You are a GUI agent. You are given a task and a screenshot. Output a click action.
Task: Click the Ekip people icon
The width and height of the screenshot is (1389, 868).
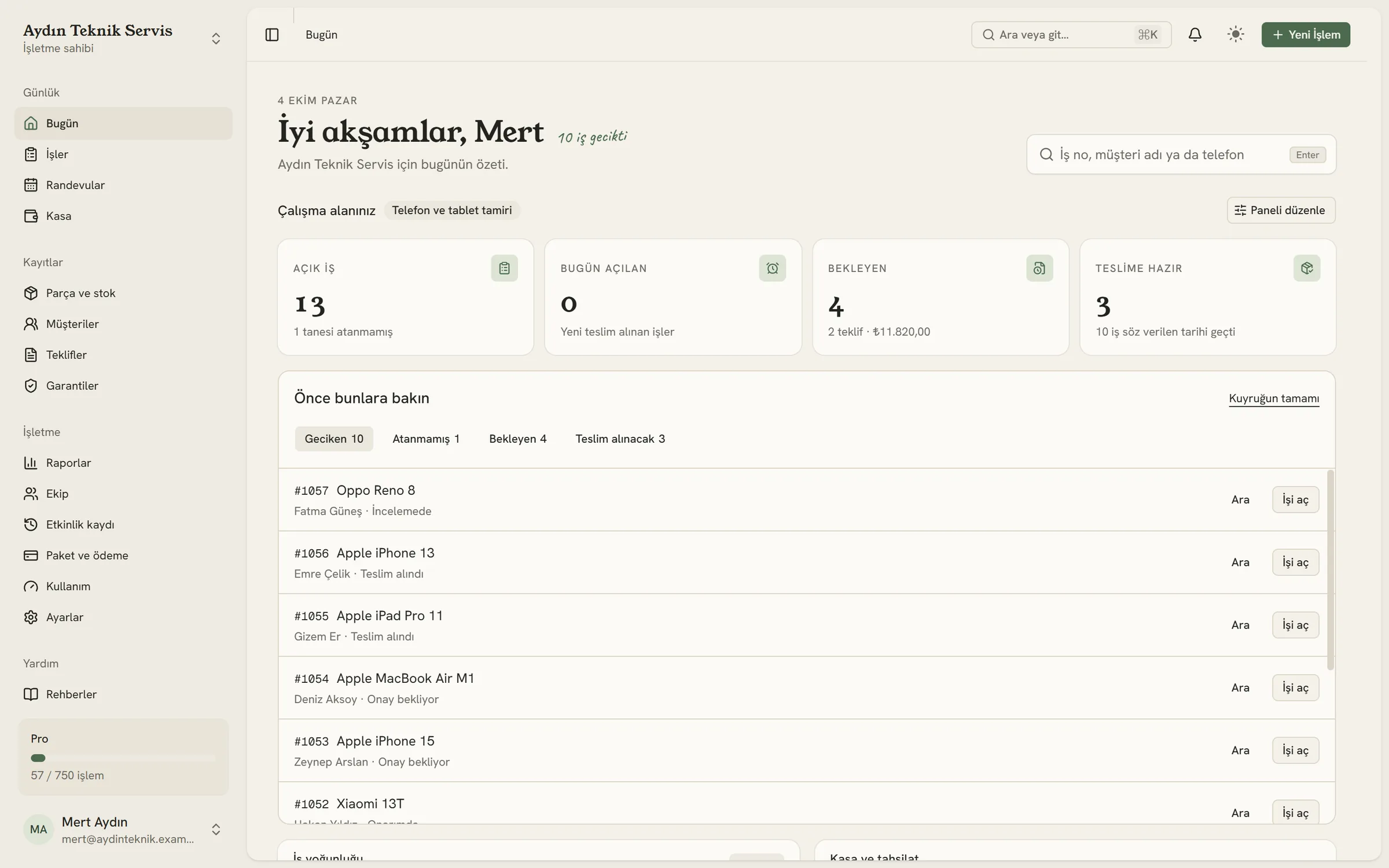click(31, 494)
